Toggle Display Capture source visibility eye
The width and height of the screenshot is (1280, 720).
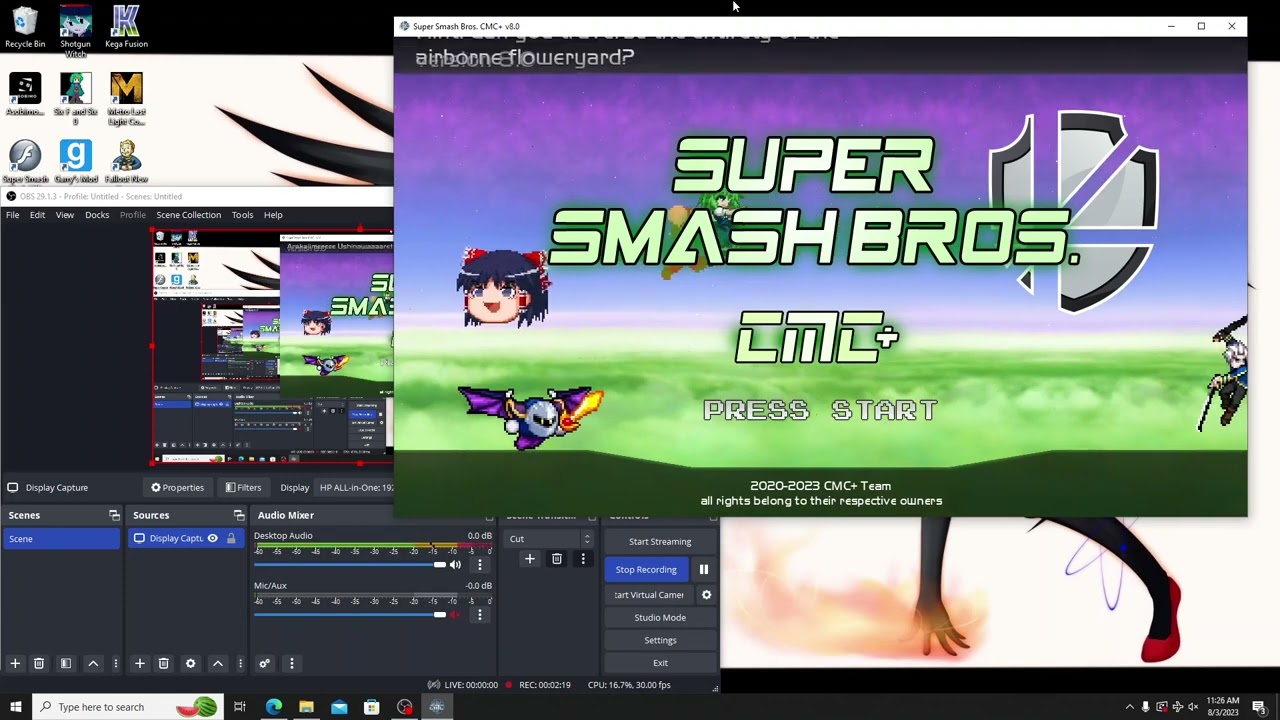212,539
